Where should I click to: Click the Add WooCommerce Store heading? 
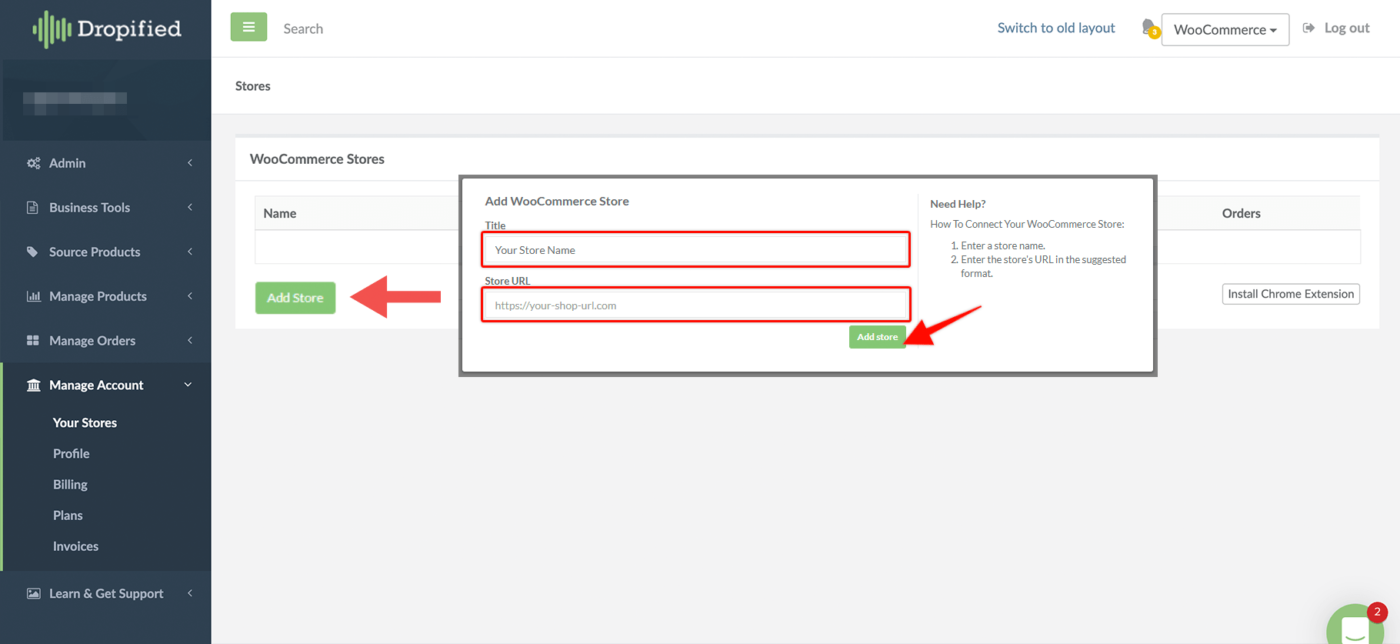(x=557, y=201)
